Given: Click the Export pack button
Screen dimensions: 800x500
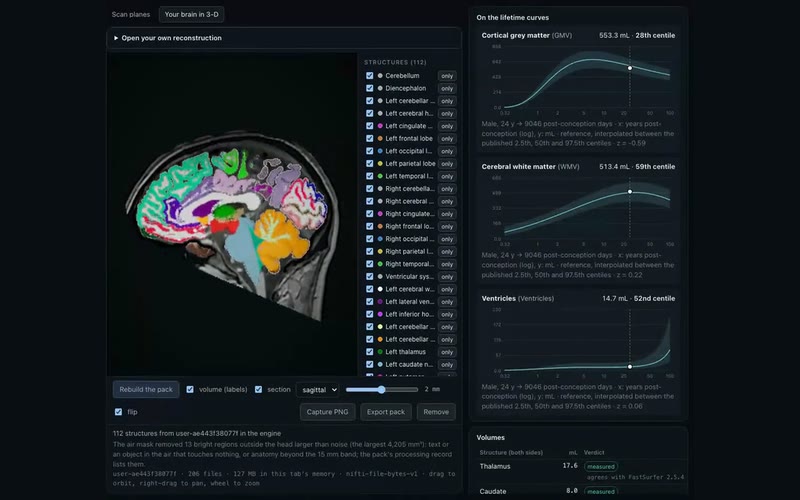Looking at the screenshot, I should (x=386, y=412).
